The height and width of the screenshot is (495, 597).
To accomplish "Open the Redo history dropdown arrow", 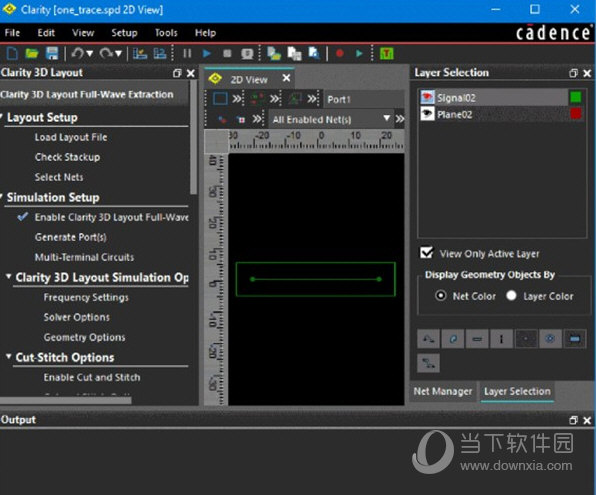I will (x=118, y=53).
